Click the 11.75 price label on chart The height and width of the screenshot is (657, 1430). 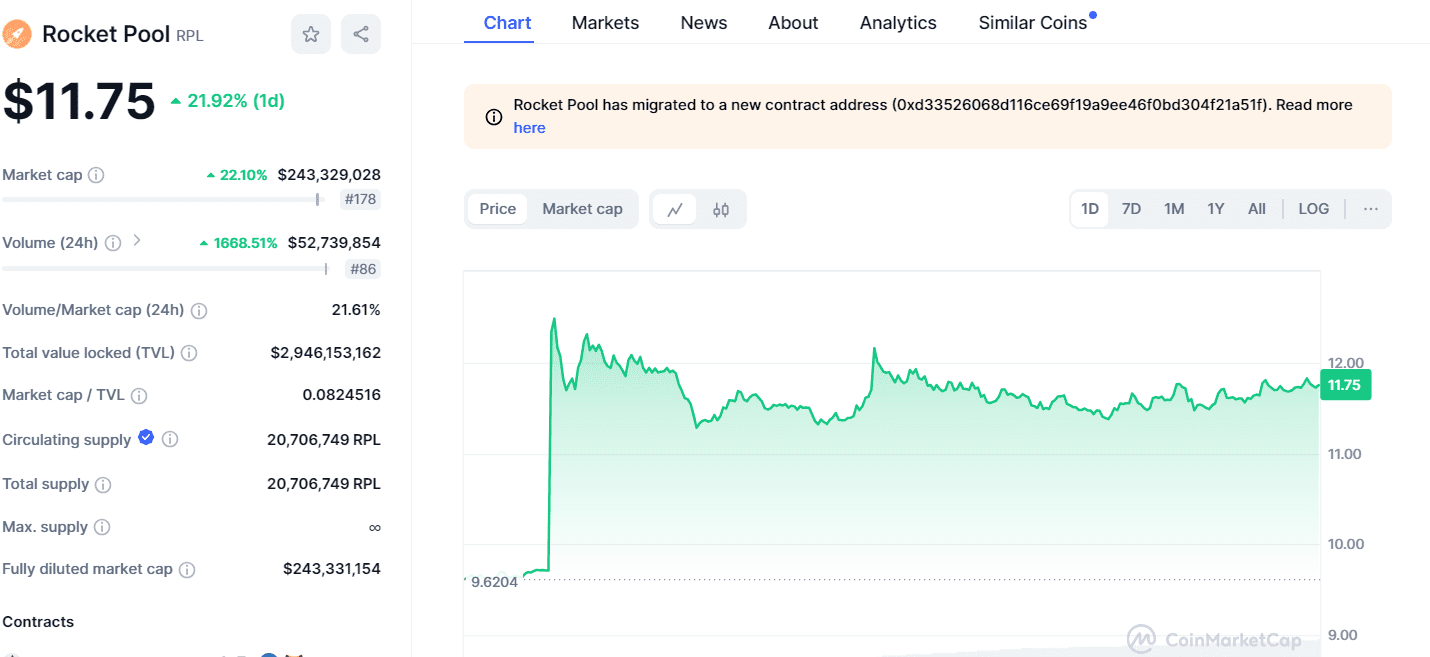tap(1345, 384)
